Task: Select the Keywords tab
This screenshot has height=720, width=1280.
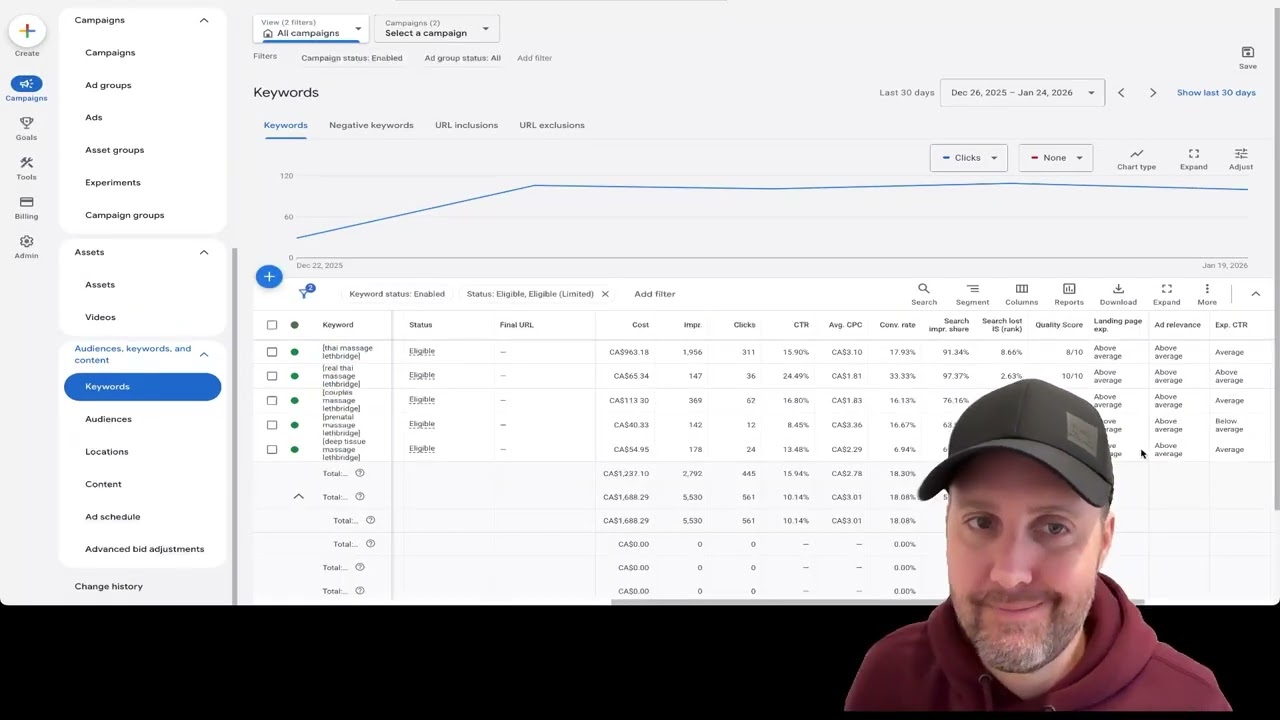Action: [285, 125]
